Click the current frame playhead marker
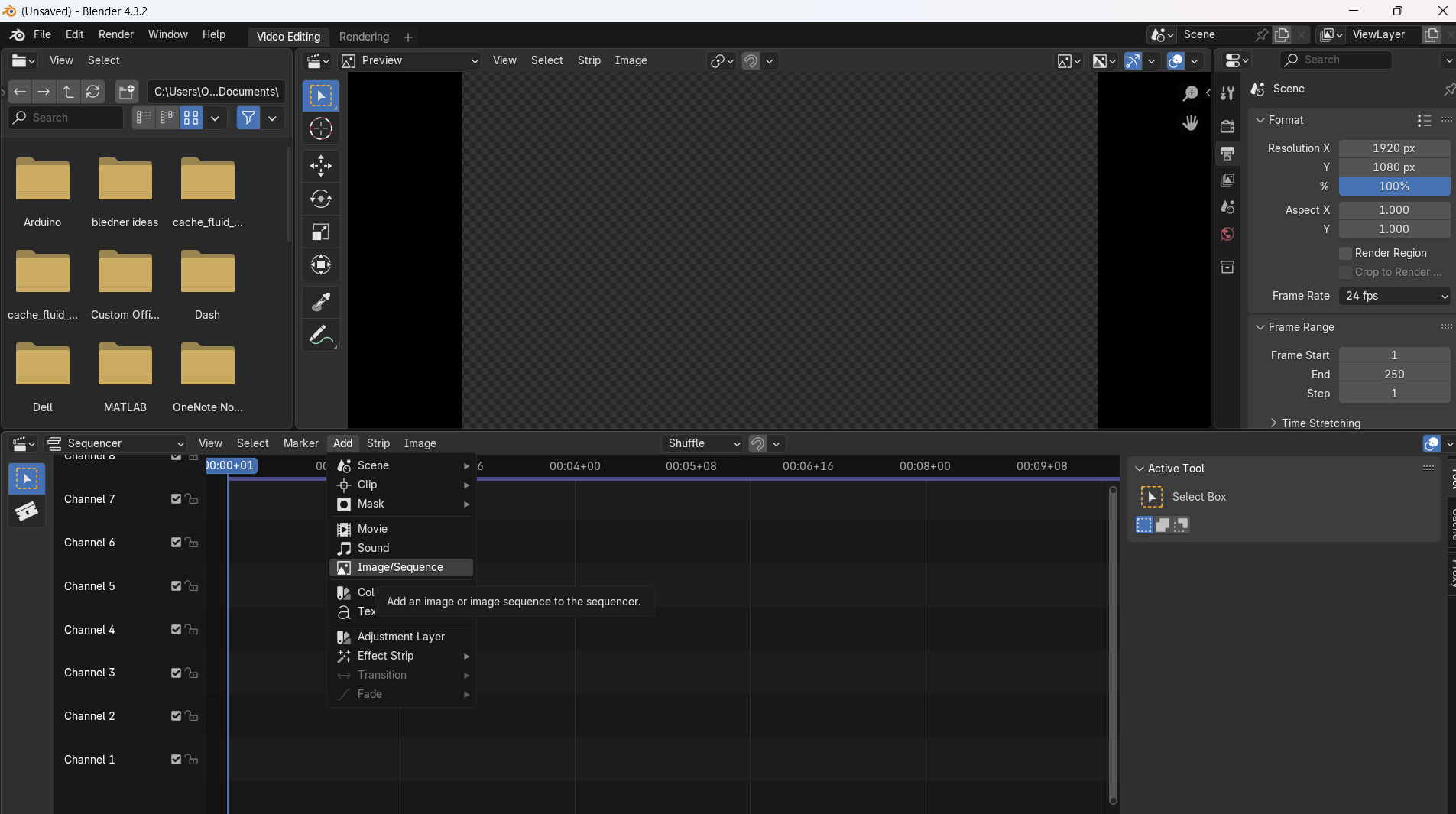The image size is (1456, 814). pyautogui.click(x=232, y=465)
